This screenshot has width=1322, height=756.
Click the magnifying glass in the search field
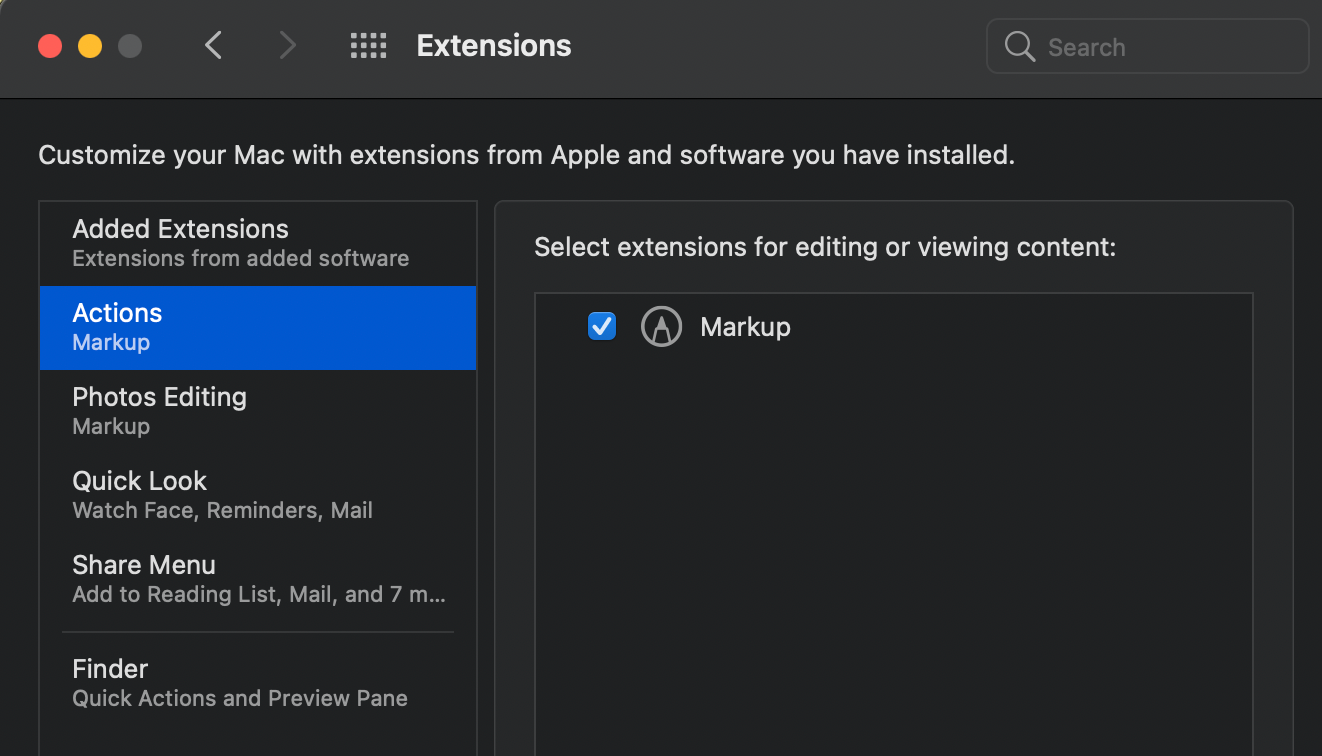(1019, 46)
